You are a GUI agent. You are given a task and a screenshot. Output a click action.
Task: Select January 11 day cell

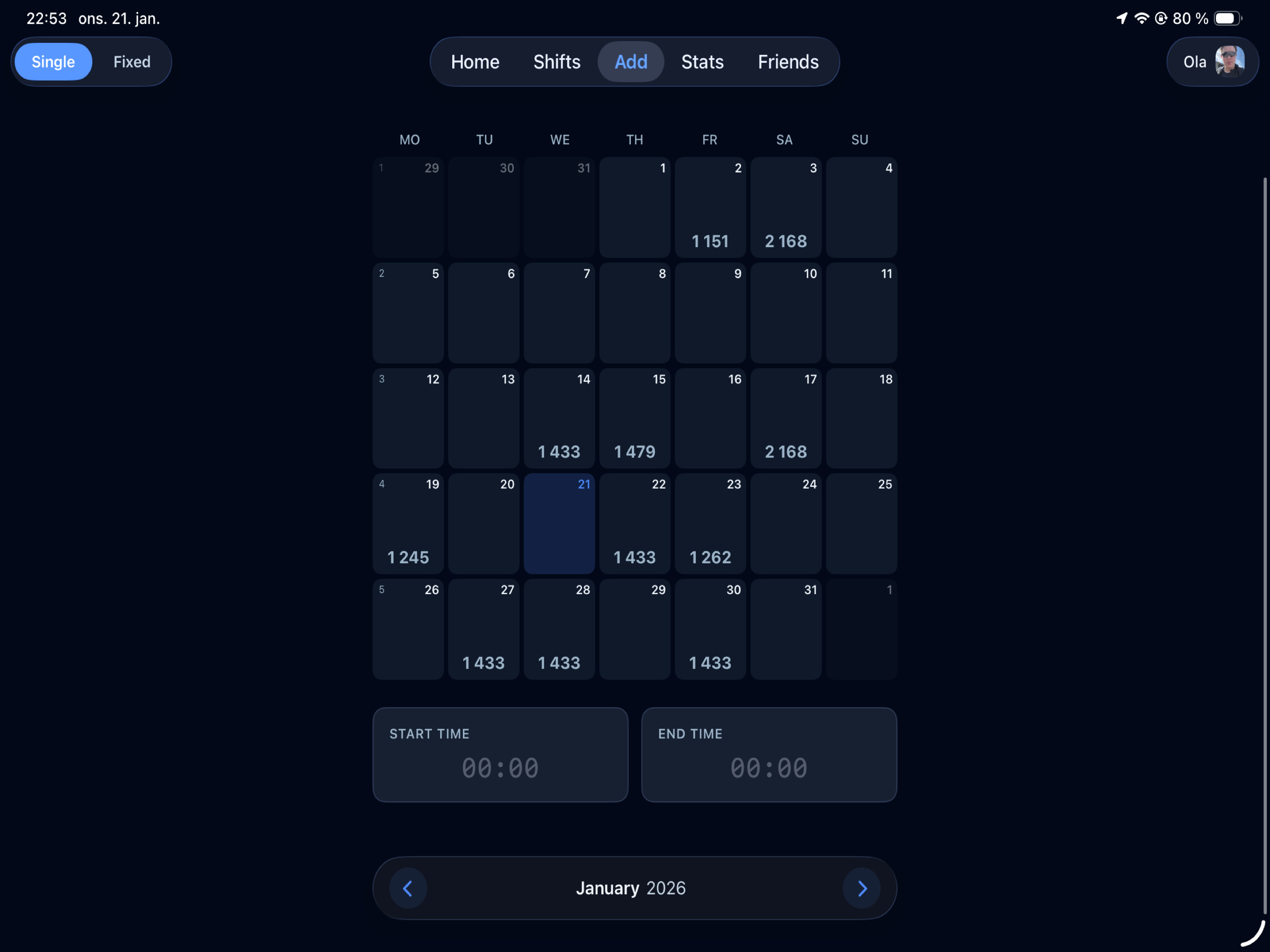[x=861, y=313]
